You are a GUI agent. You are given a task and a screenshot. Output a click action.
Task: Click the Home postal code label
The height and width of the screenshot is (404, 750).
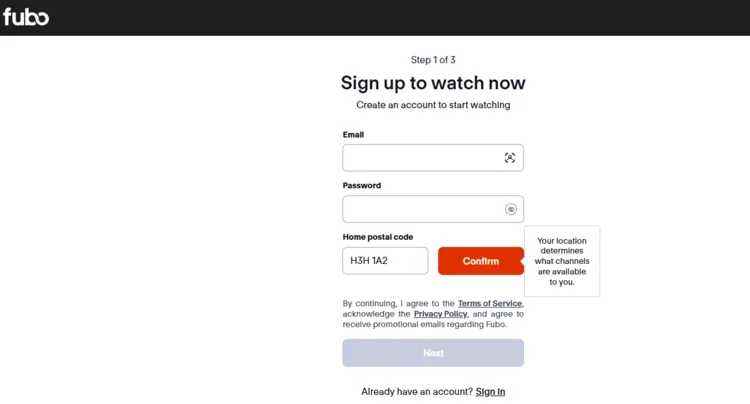[378, 237]
